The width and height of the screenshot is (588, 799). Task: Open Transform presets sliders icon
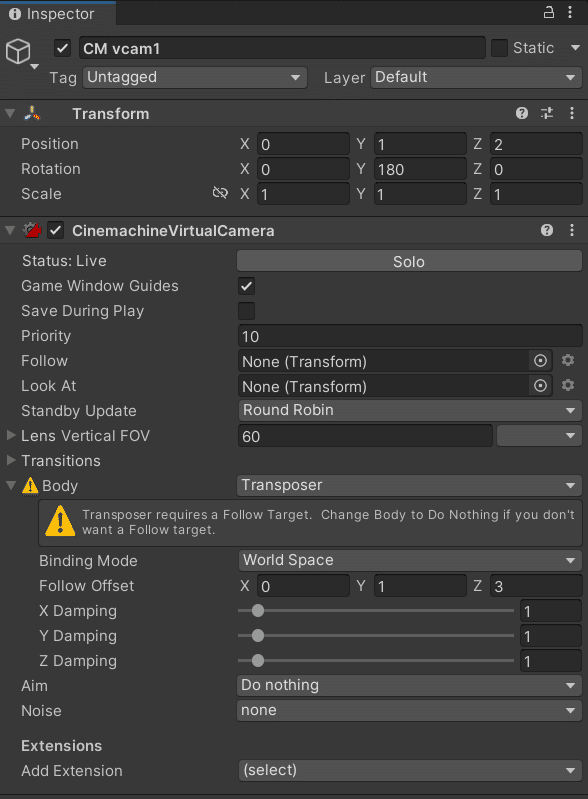[547, 113]
